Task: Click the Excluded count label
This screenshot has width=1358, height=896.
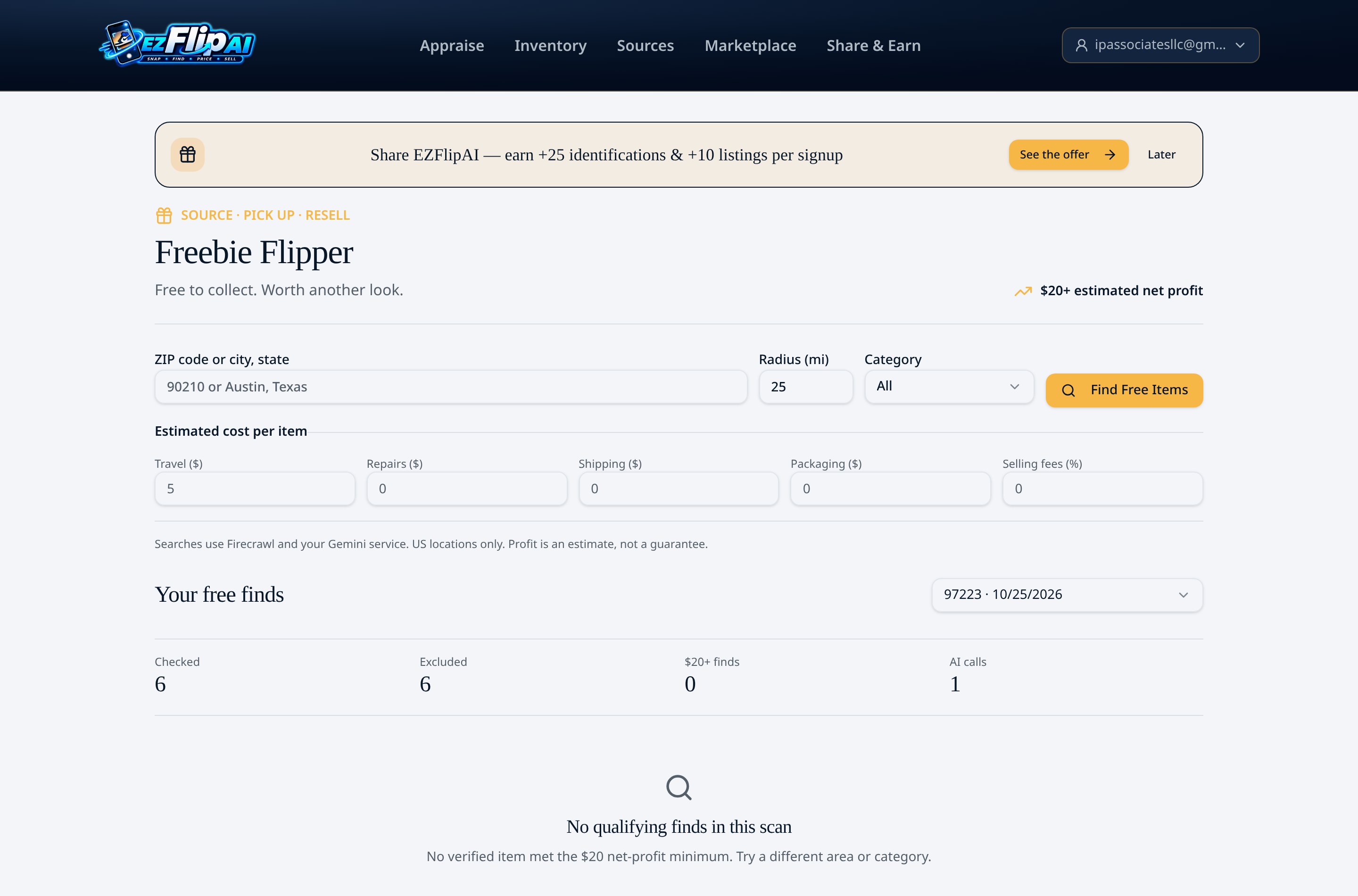Action: [x=443, y=662]
